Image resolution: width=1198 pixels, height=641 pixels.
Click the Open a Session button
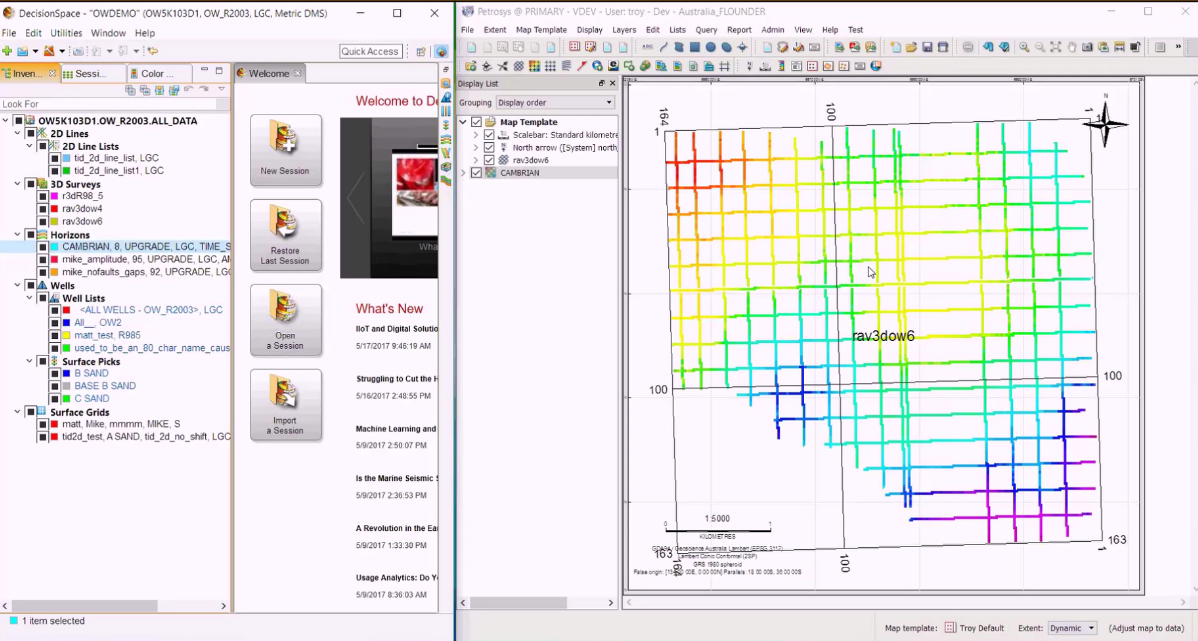[x=286, y=320]
